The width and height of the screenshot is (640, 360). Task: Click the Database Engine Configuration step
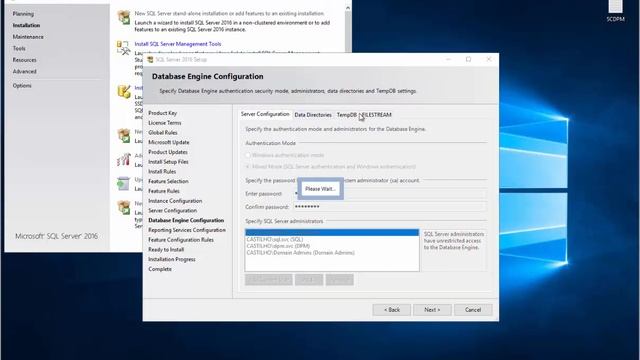(x=186, y=220)
